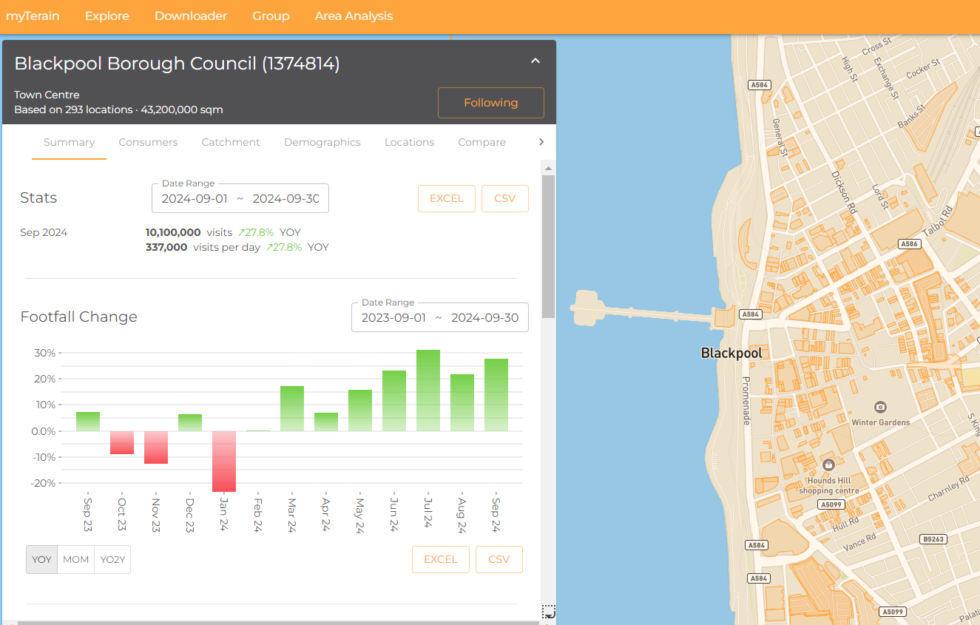This screenshot has height=625, width=980.
Task: Click the May 24 green bar
Action: click(360, 411)
